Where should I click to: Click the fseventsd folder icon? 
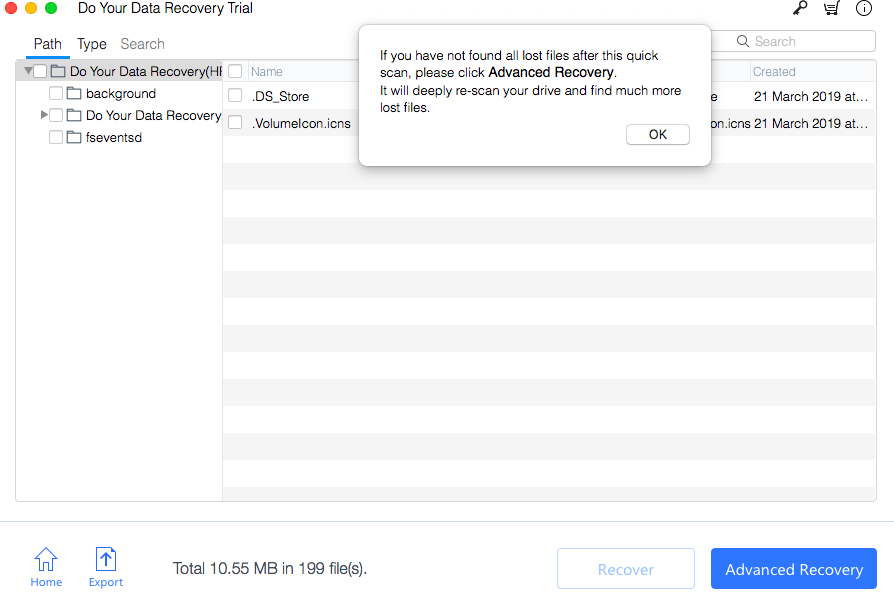74,137
